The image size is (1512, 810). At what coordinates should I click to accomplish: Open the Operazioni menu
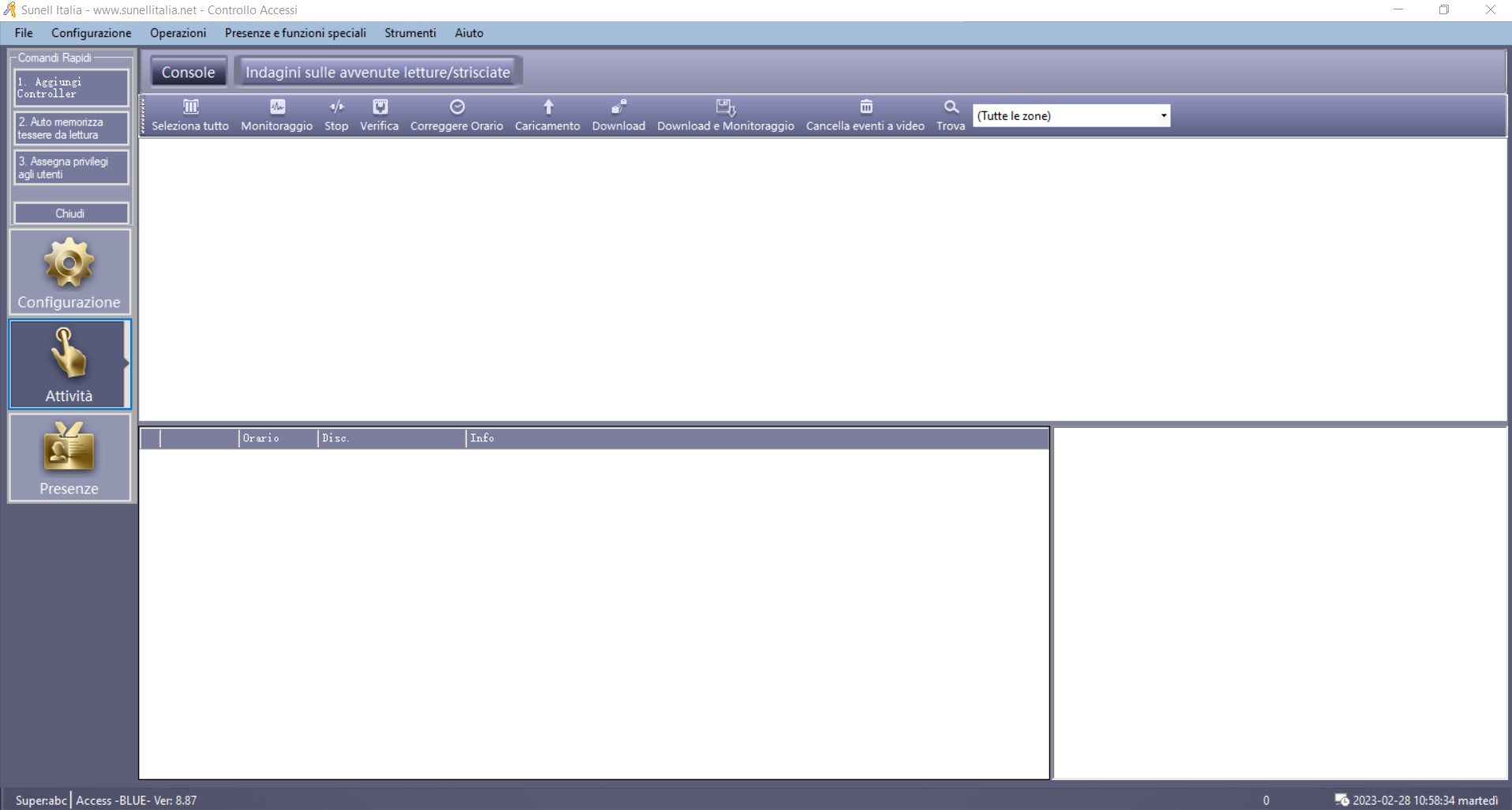pos(178,33)
